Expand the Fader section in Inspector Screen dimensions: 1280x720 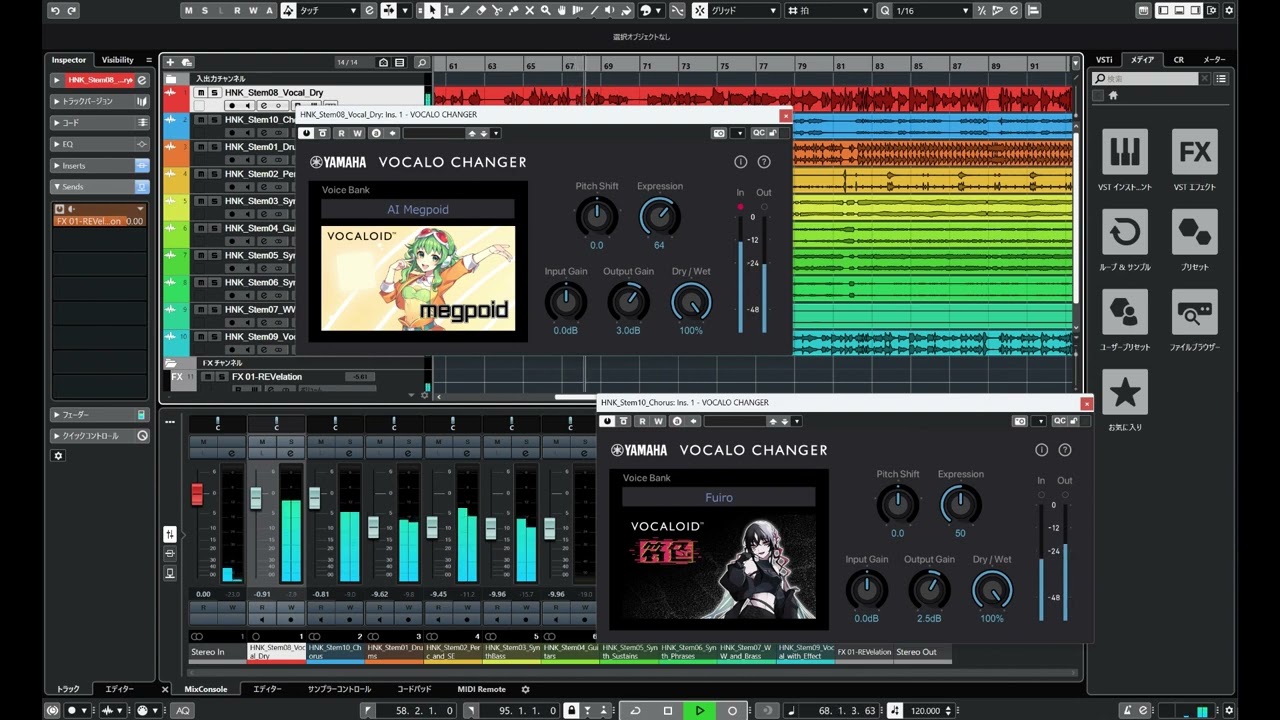click(100, 414)
